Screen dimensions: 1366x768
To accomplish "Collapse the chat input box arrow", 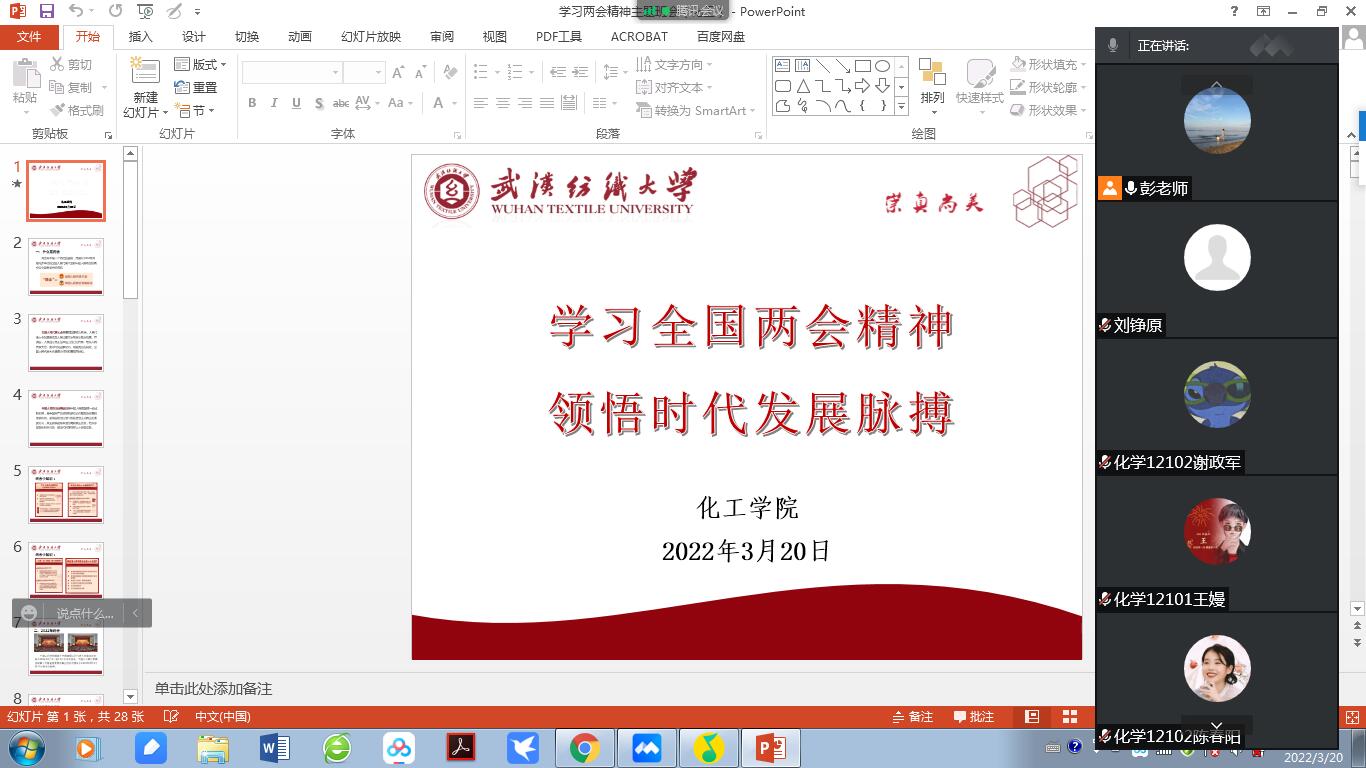I will coord(135,613).
